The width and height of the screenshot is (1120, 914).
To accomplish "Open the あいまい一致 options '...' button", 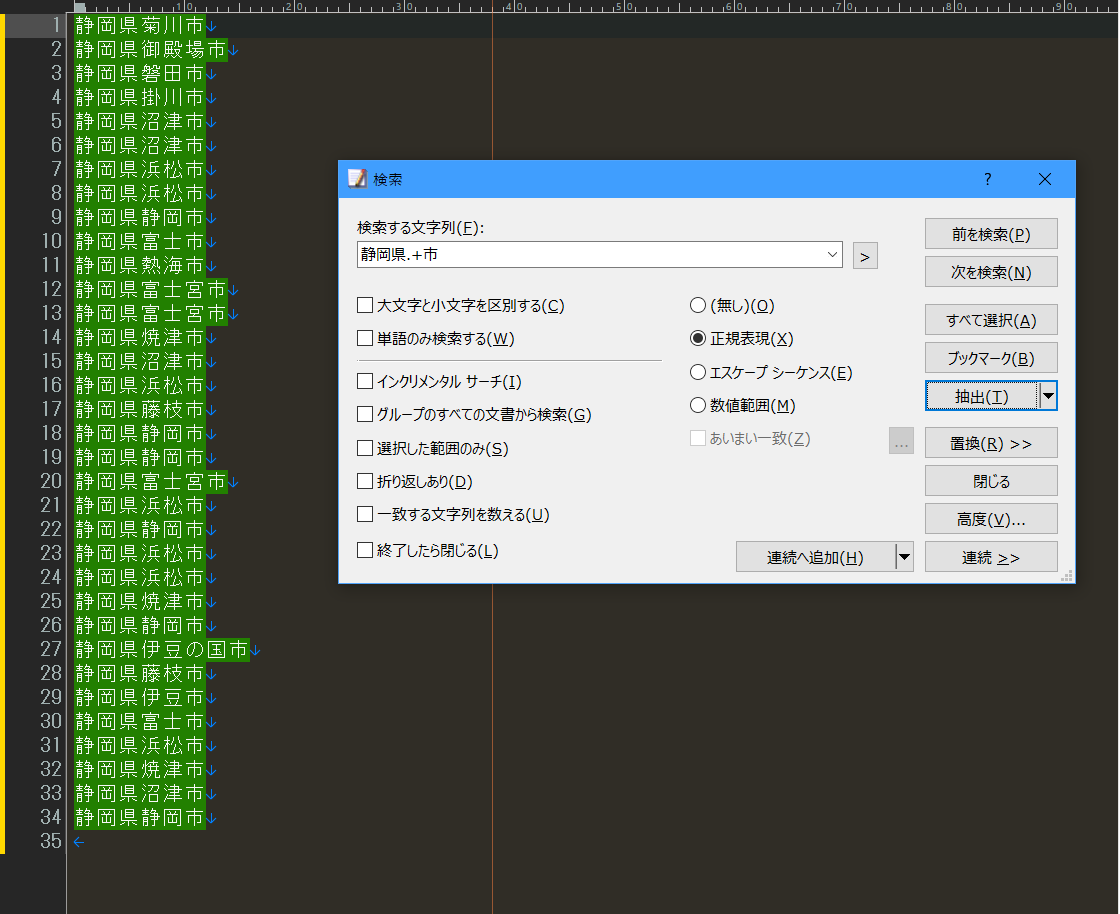I will point(901,441).
